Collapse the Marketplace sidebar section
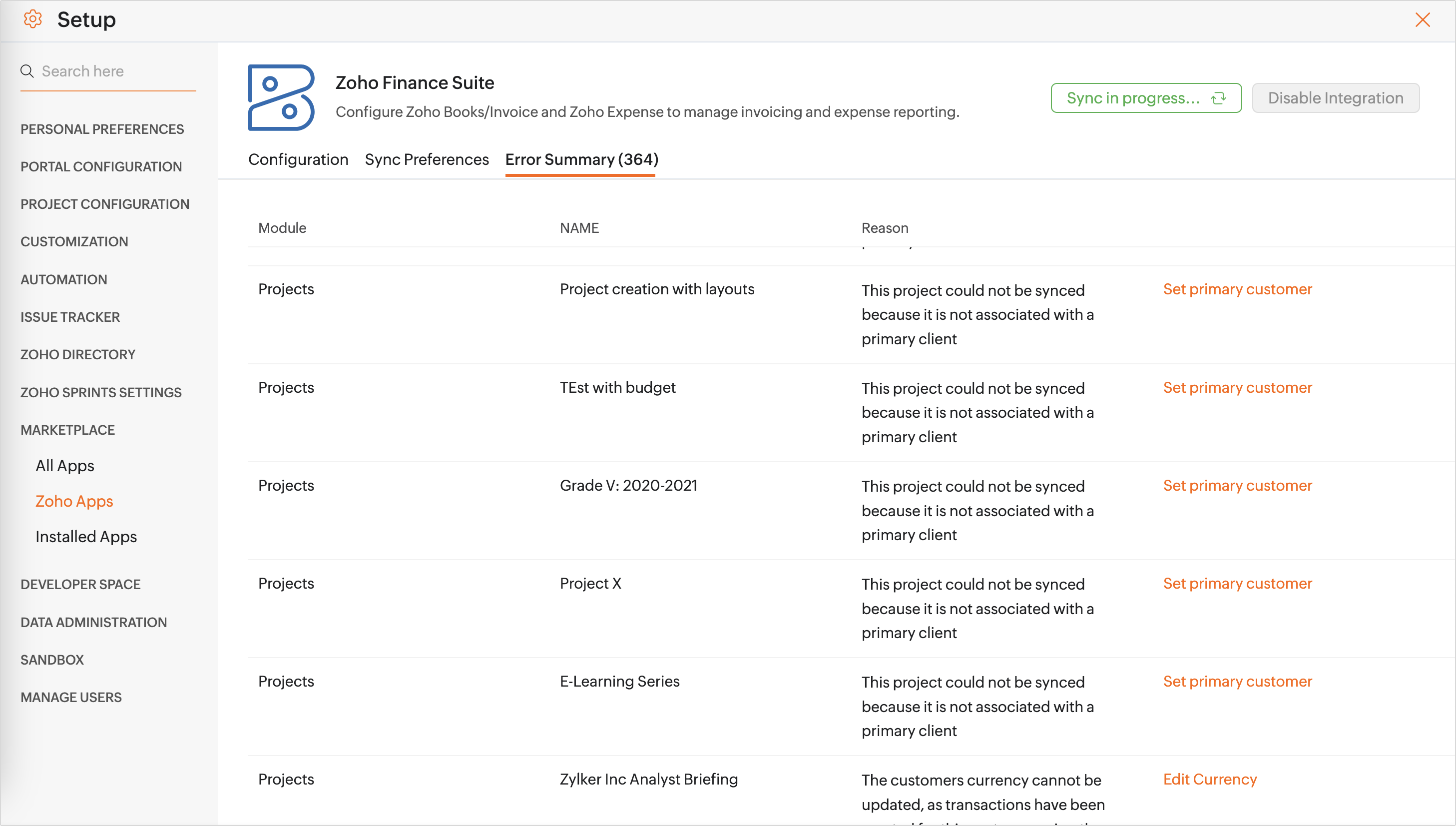This screenshot has width=1456, height=826. [x=67, y=430]
